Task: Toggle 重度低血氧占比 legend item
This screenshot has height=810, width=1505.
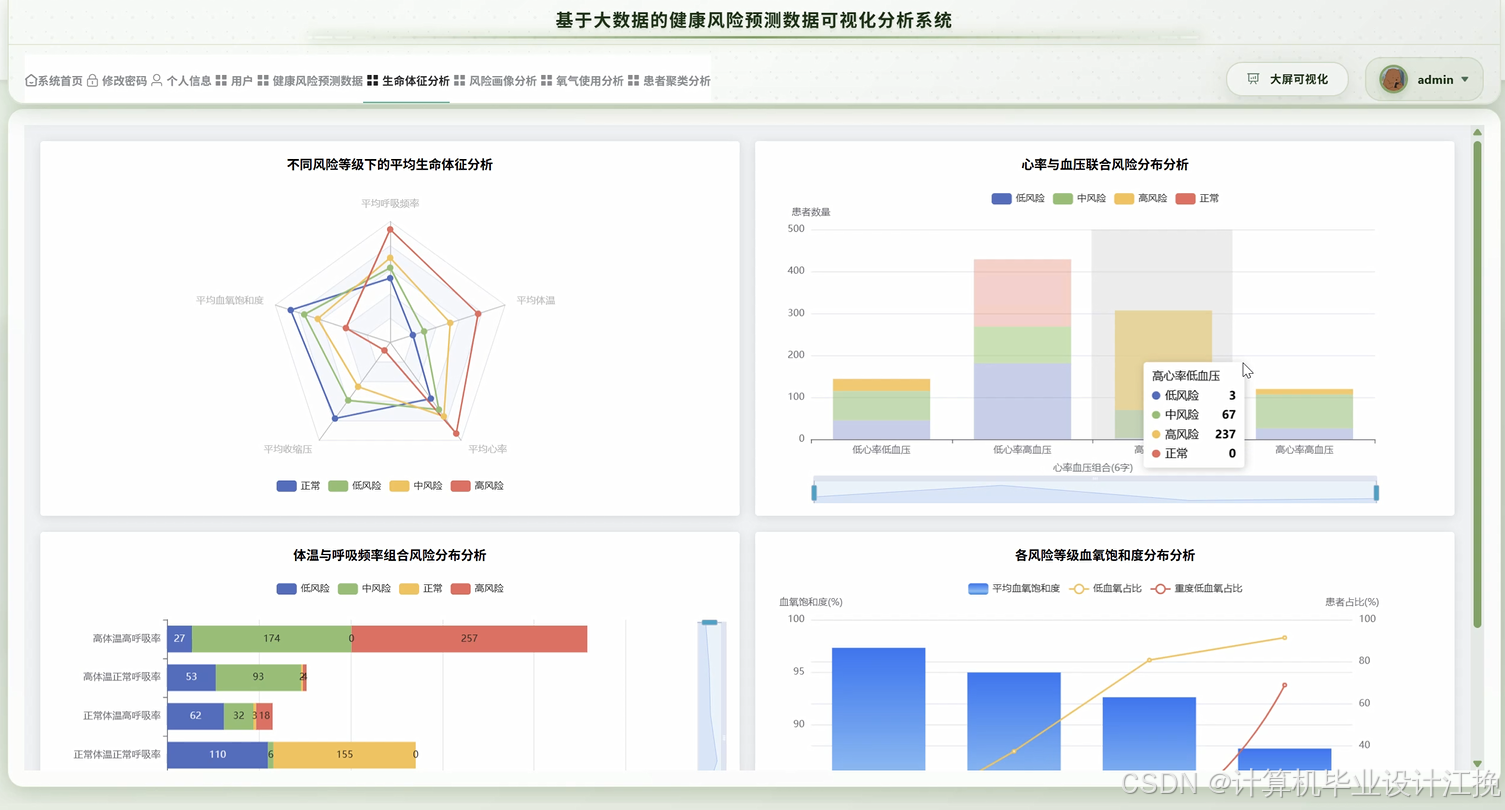Action: (1196, 588)
